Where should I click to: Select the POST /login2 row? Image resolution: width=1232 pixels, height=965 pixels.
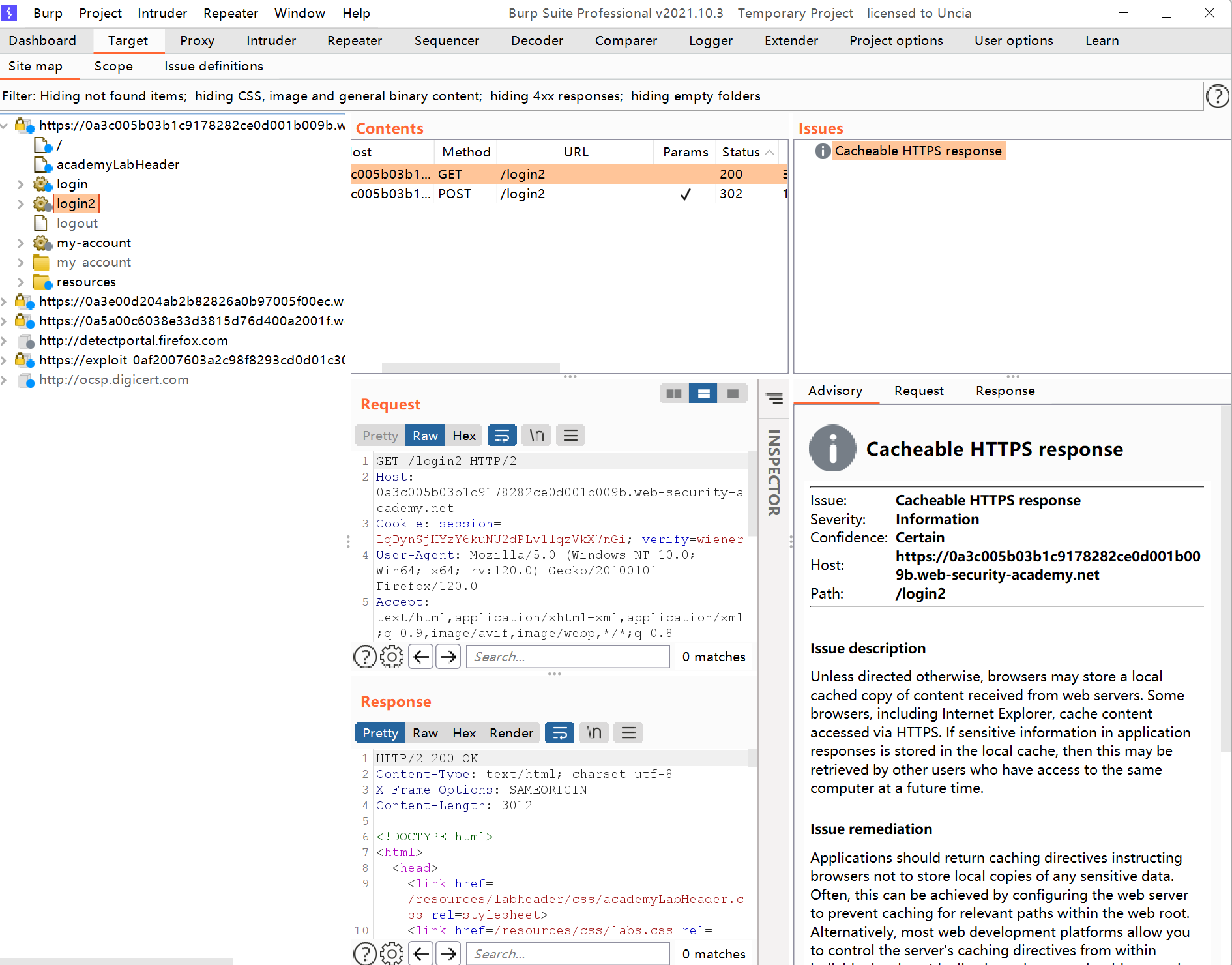[569, 194]
